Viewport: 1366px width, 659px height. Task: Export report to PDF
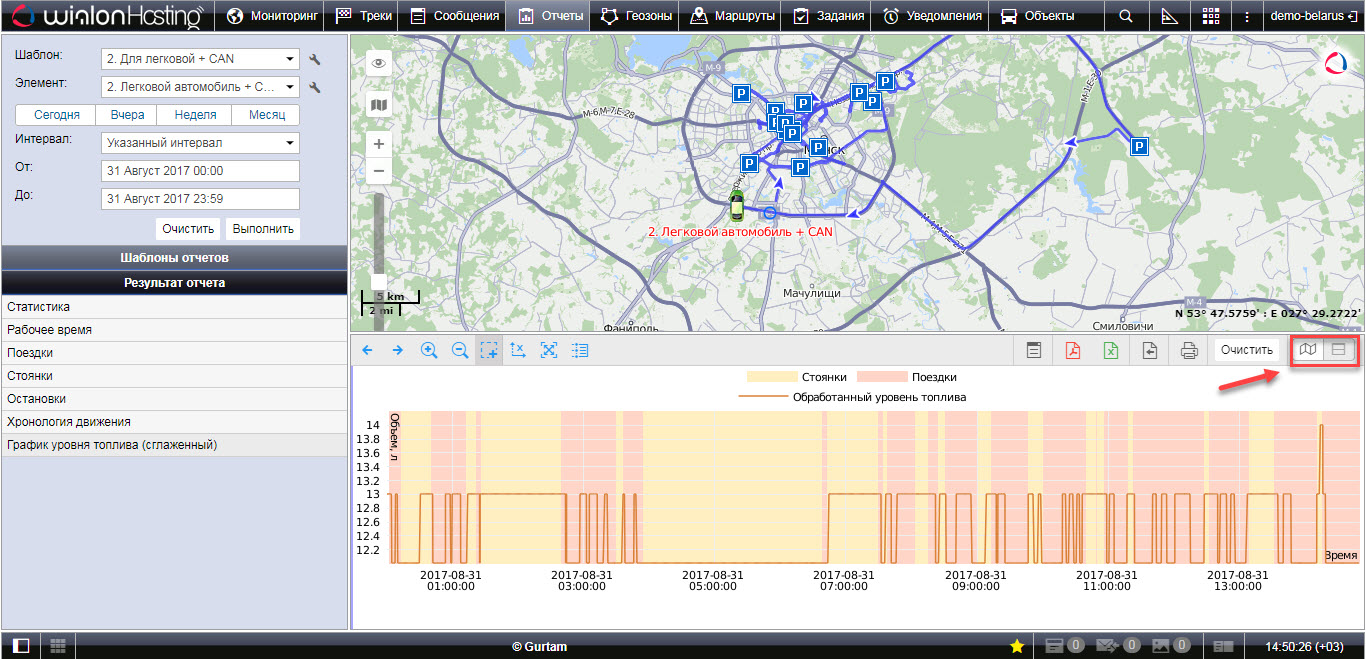click(x=1072, y=350)
